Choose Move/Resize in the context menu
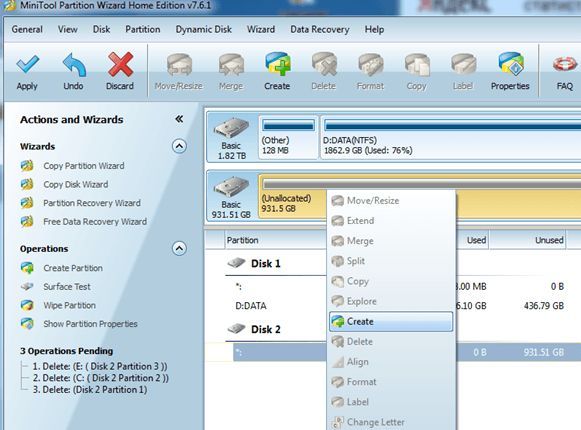Image resolution: width=581 pixels, height=430 pixels. (391, 201)
